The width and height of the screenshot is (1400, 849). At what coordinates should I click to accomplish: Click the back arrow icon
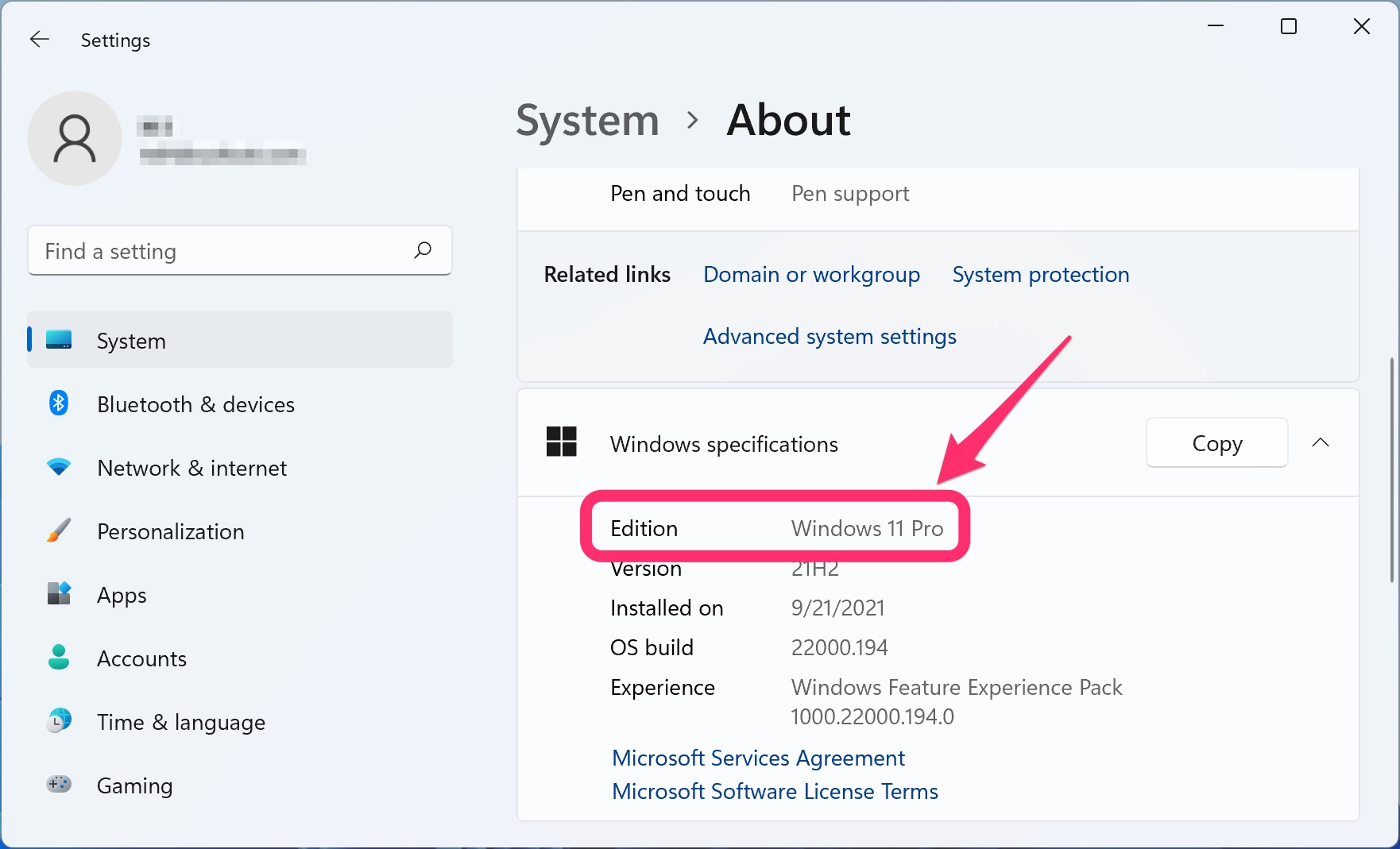[39, 40]
